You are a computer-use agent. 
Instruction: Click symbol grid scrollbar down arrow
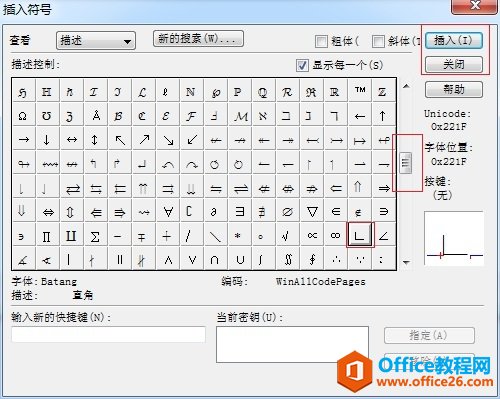pos(406,263)
